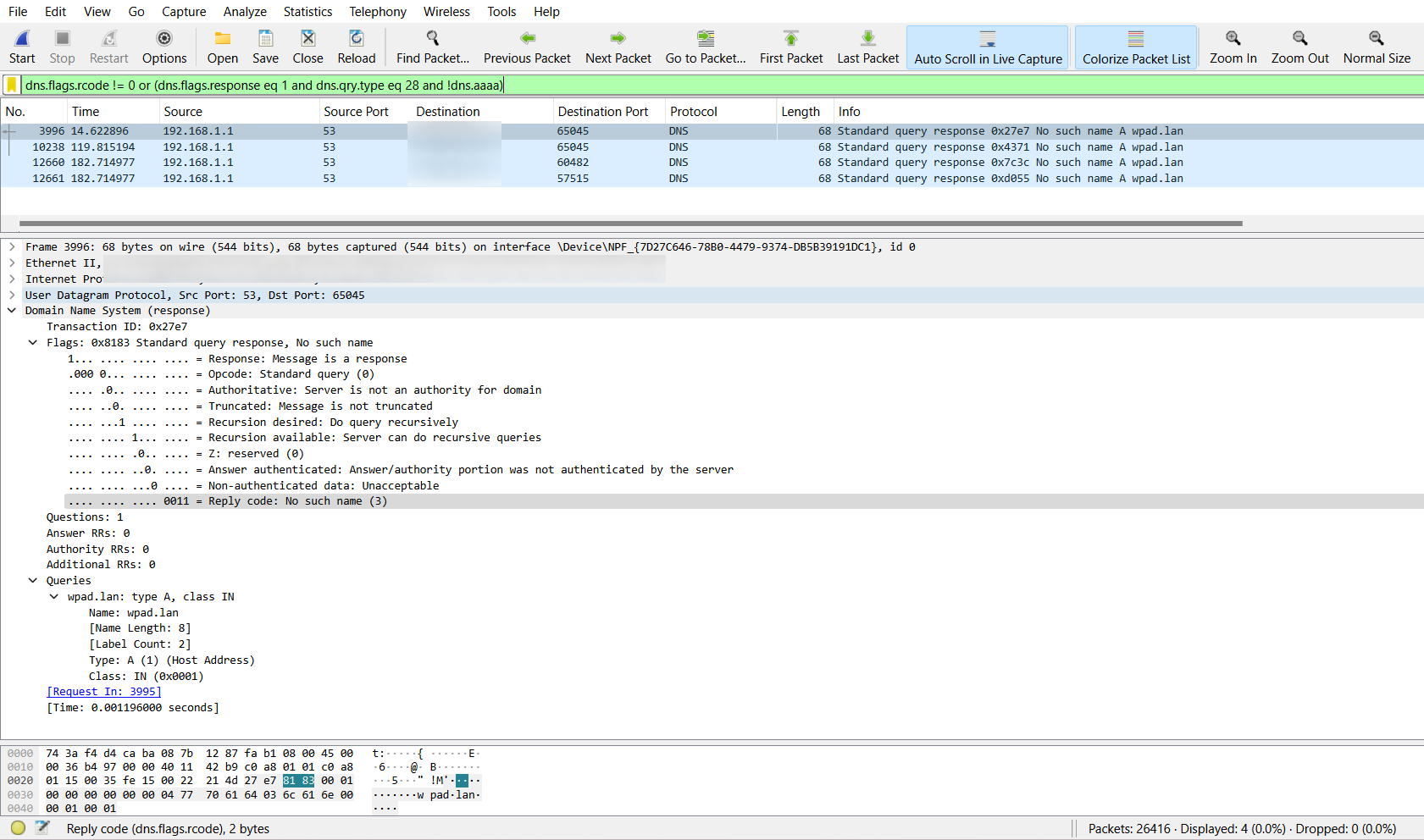Open the Telephony menu
Image resolution: width=1424 pixels, height=840 pixels.
(x=377, y=11)
